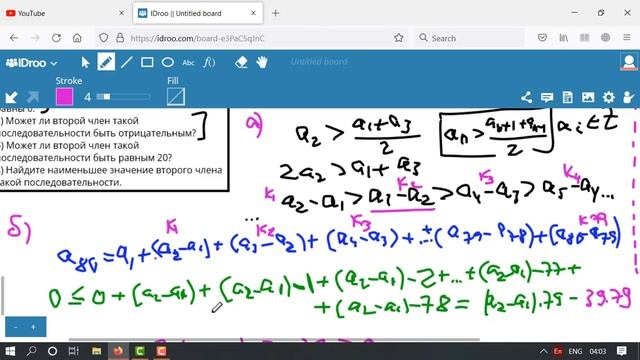Click the Redo arrow in IDroo
640x360 pixels.
click(x=33, y=97)
